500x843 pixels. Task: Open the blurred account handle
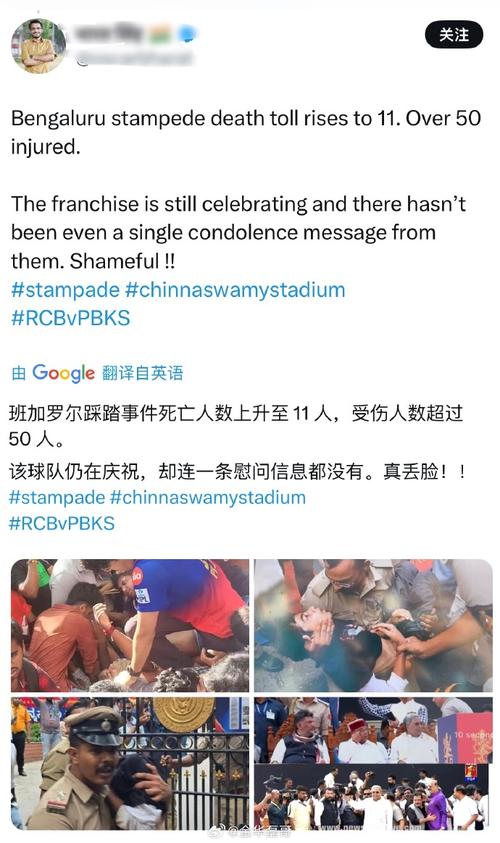134,58
